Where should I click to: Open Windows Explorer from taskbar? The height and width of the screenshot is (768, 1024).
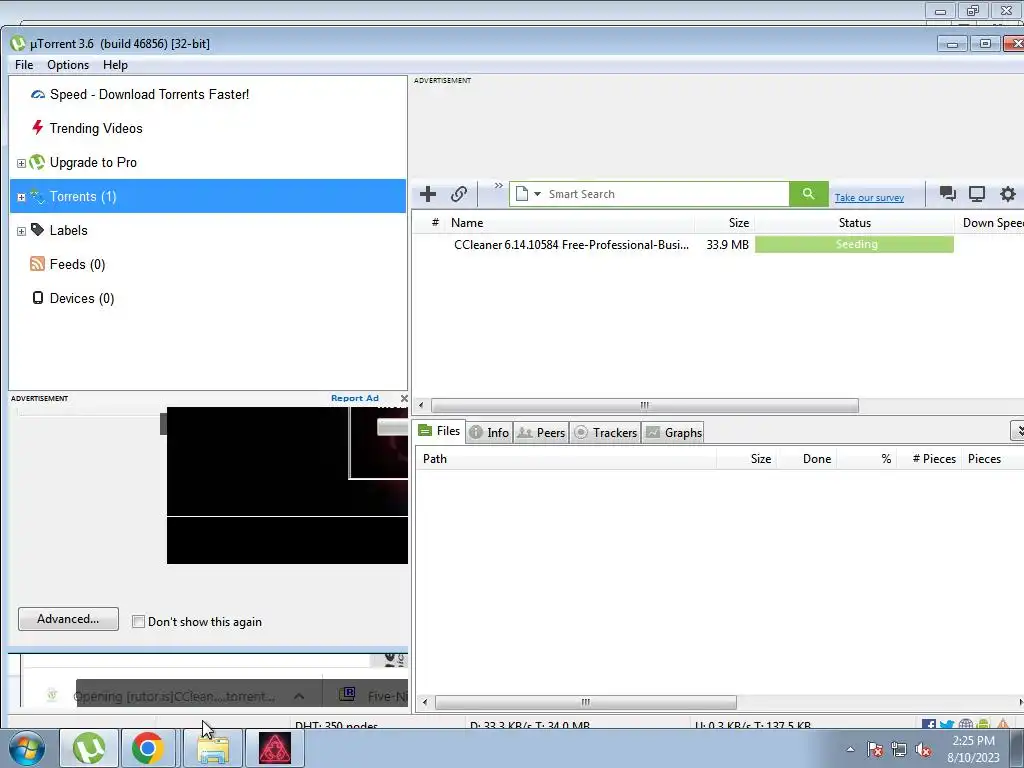[x=213, y=748]
